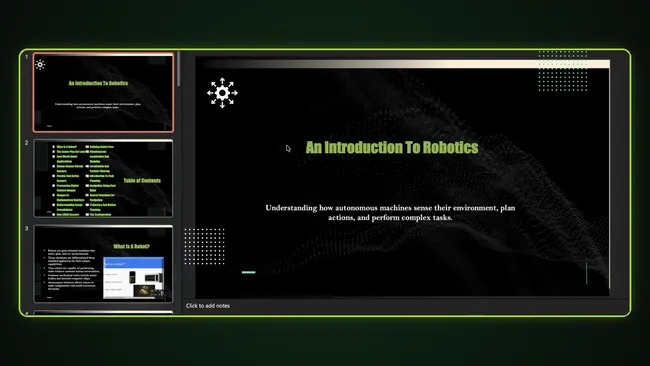Click the title An Introduction To Robotics
This screenshot has width=650, height=366.
[x=392, y=148]
